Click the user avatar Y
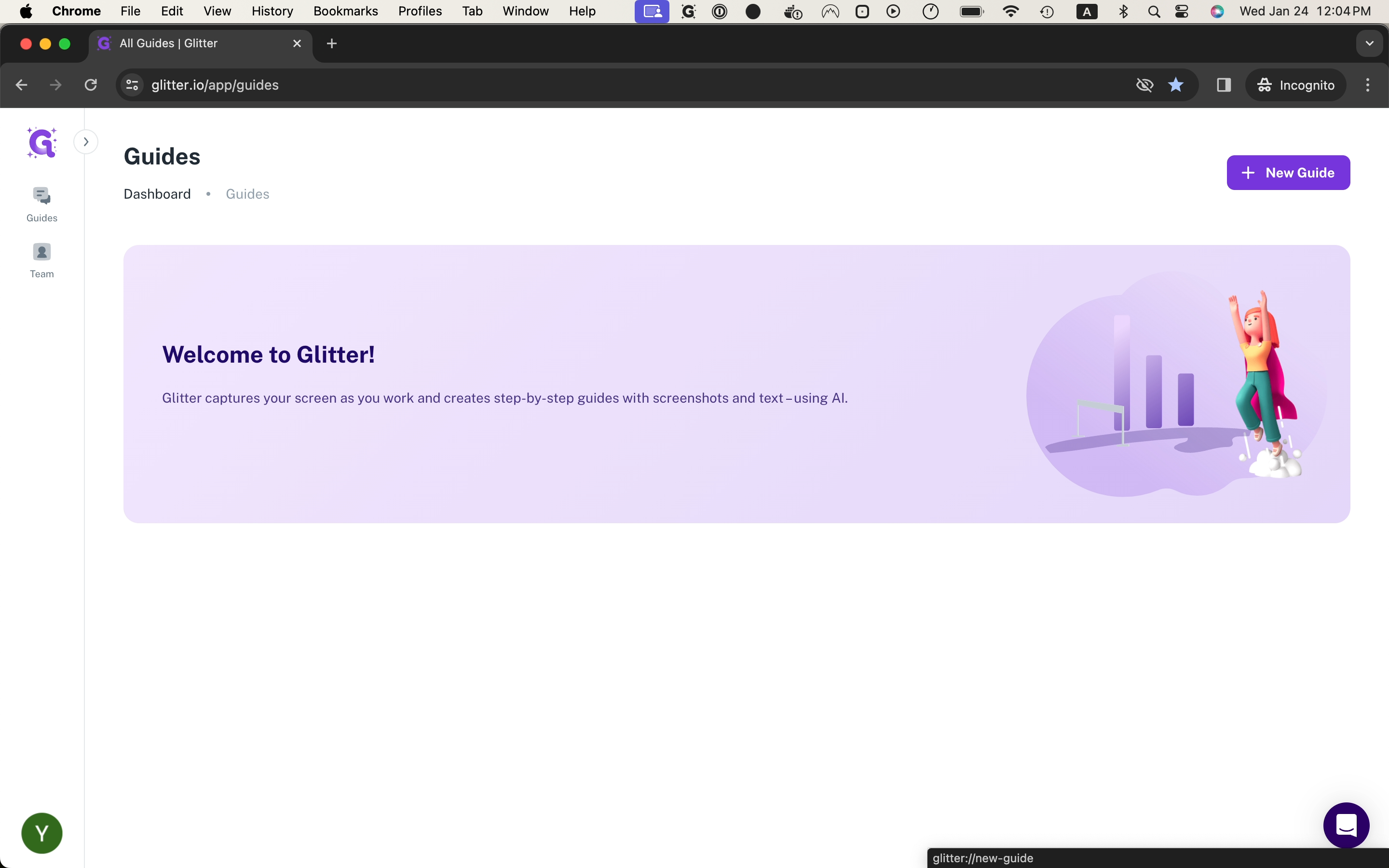The width and height of the screenshot is (1389, 868). 42,832
